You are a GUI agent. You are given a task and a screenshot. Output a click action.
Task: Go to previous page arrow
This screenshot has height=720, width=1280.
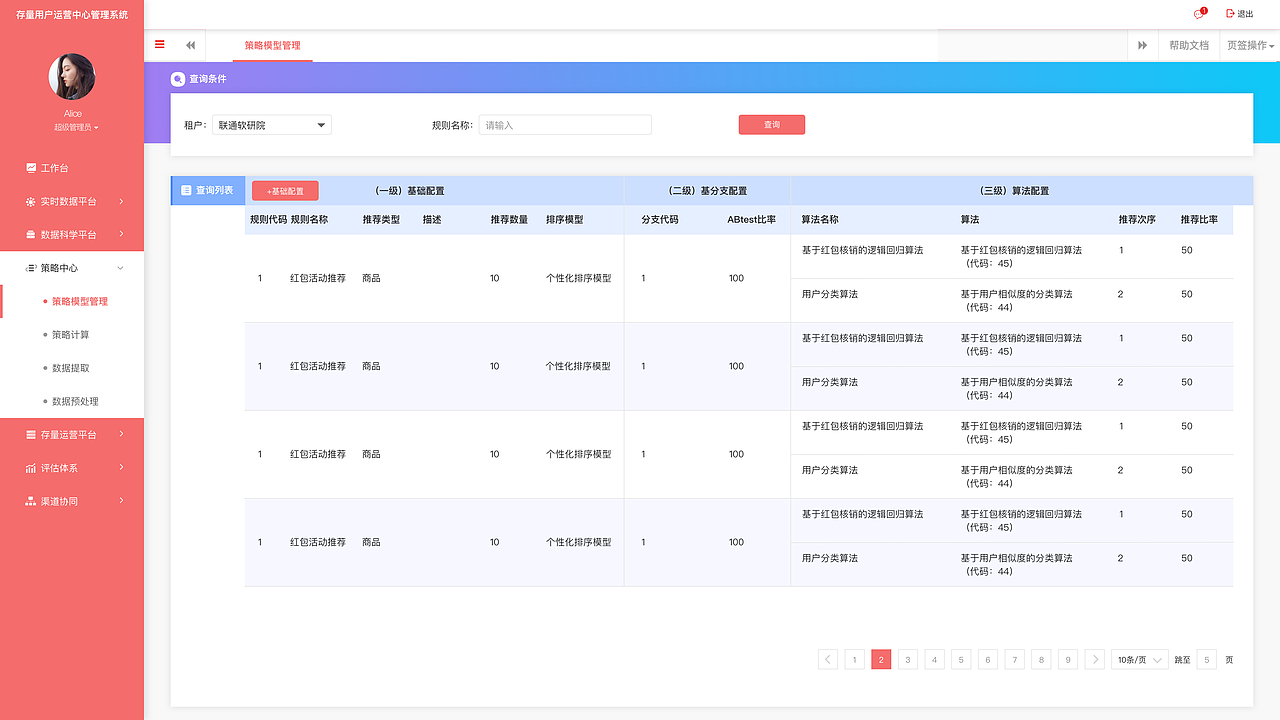[x=828, y=659]
